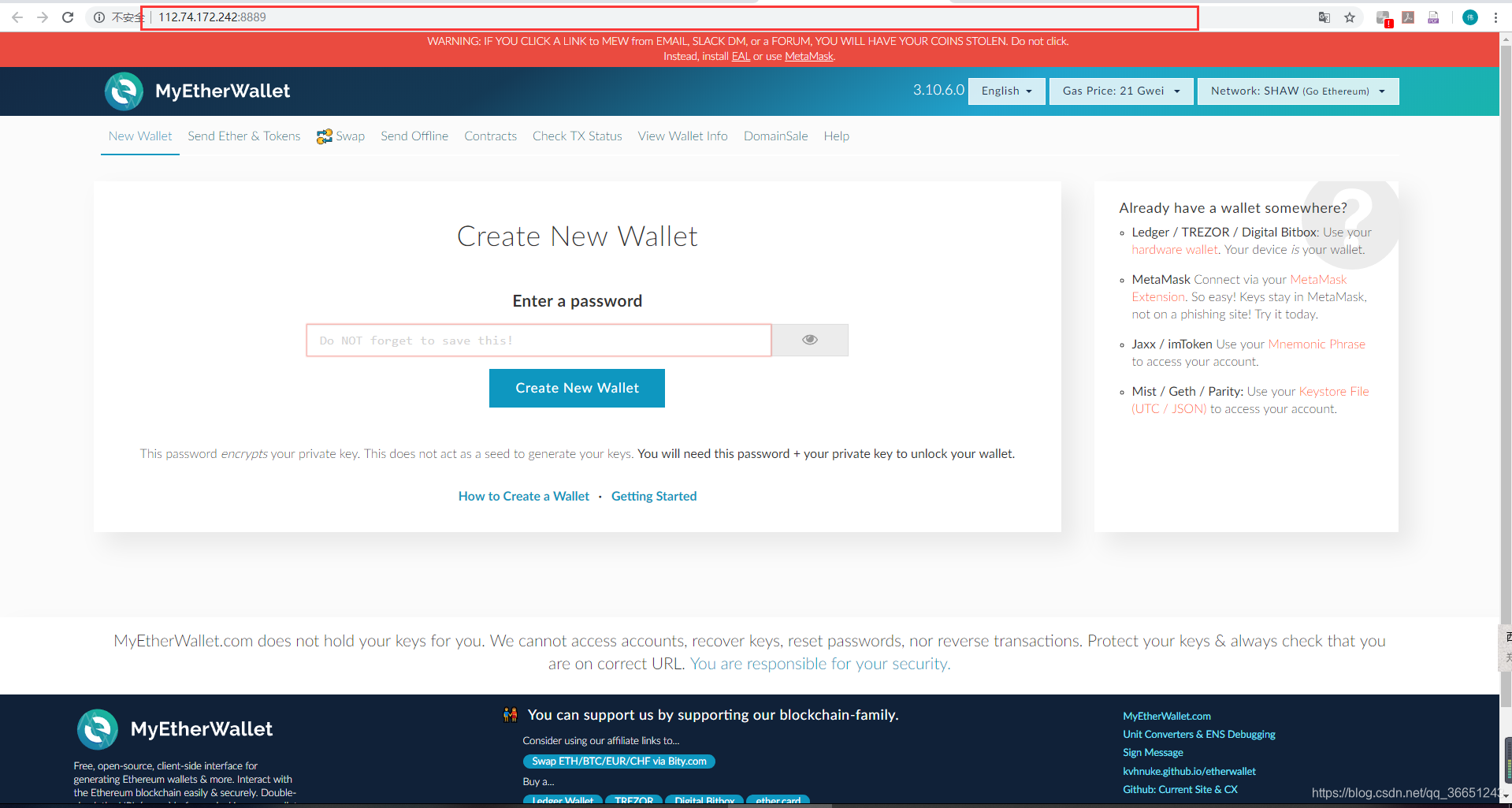Follow the Mnemonic Phrase link
This screenshot has width=1512, height=808.
1317,344
